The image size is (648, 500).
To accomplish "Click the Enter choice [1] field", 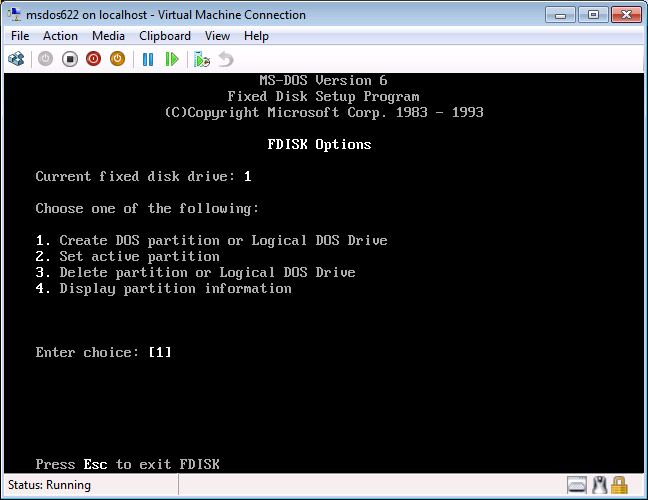I will (160, 352).
